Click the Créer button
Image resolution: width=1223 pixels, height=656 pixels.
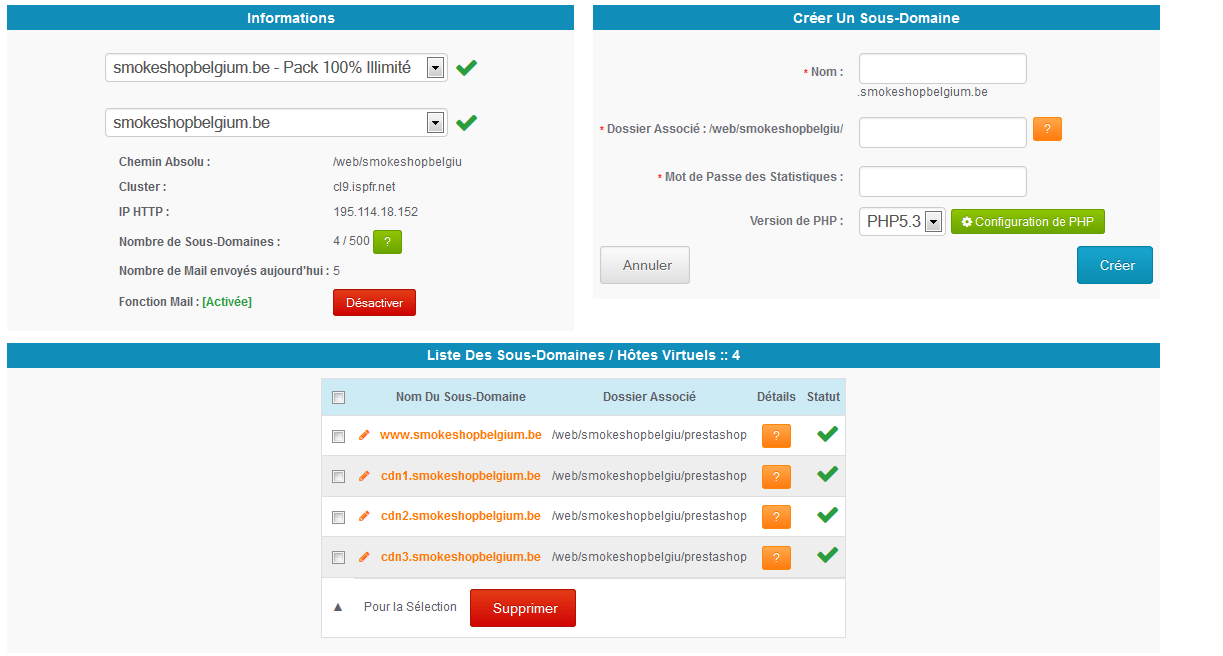[x=1115, y=265]
